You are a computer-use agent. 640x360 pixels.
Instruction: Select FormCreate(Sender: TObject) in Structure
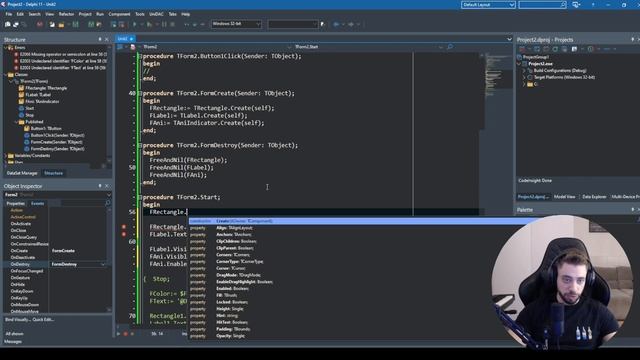tap(57, 142)
